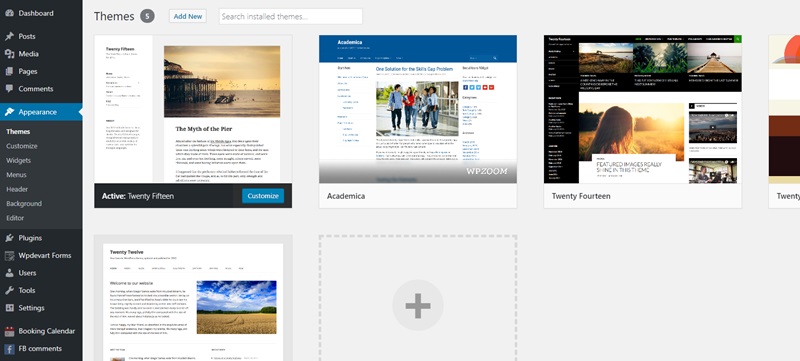Select the Posts pushpin icon

9,36
